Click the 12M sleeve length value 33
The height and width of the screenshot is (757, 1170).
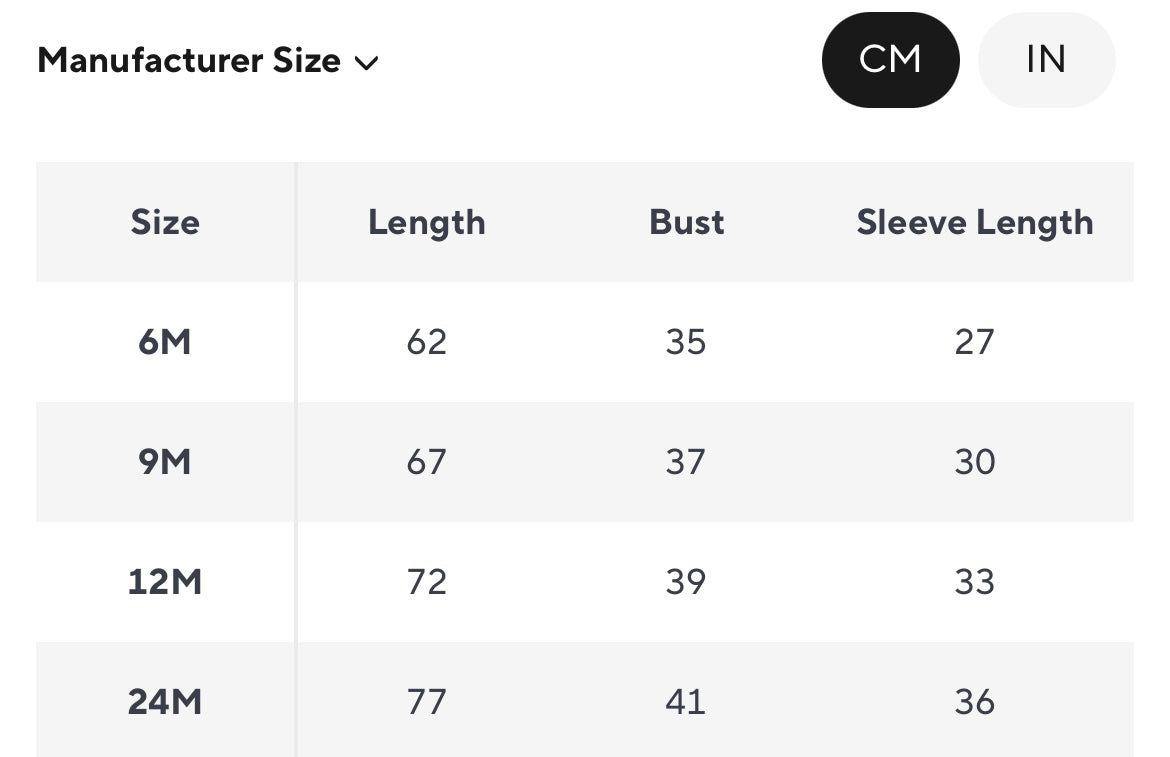click(974, 582)
